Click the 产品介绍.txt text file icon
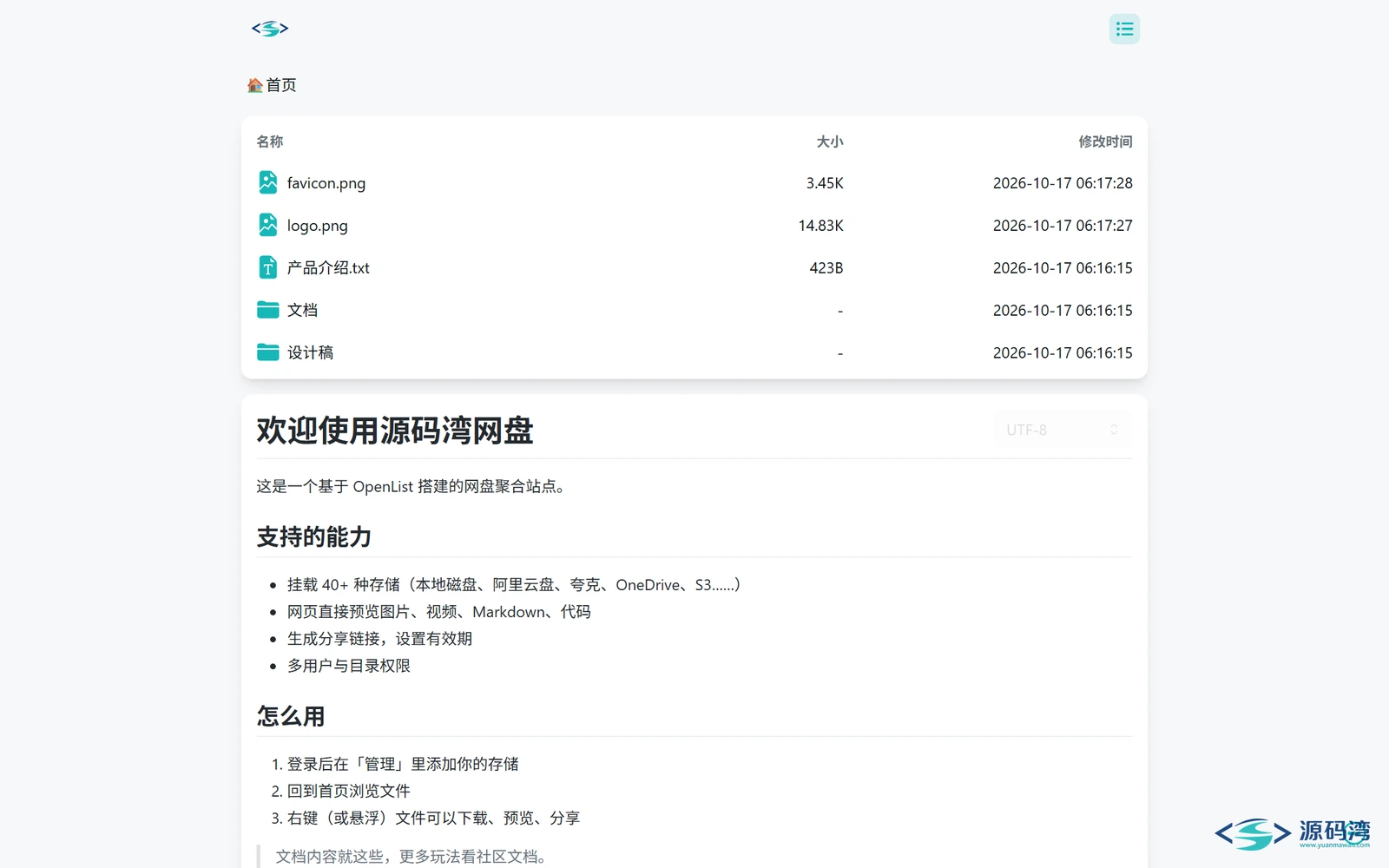Viewport: 1389px width, 868px height. pyautogui.click(x=268, y=267)
